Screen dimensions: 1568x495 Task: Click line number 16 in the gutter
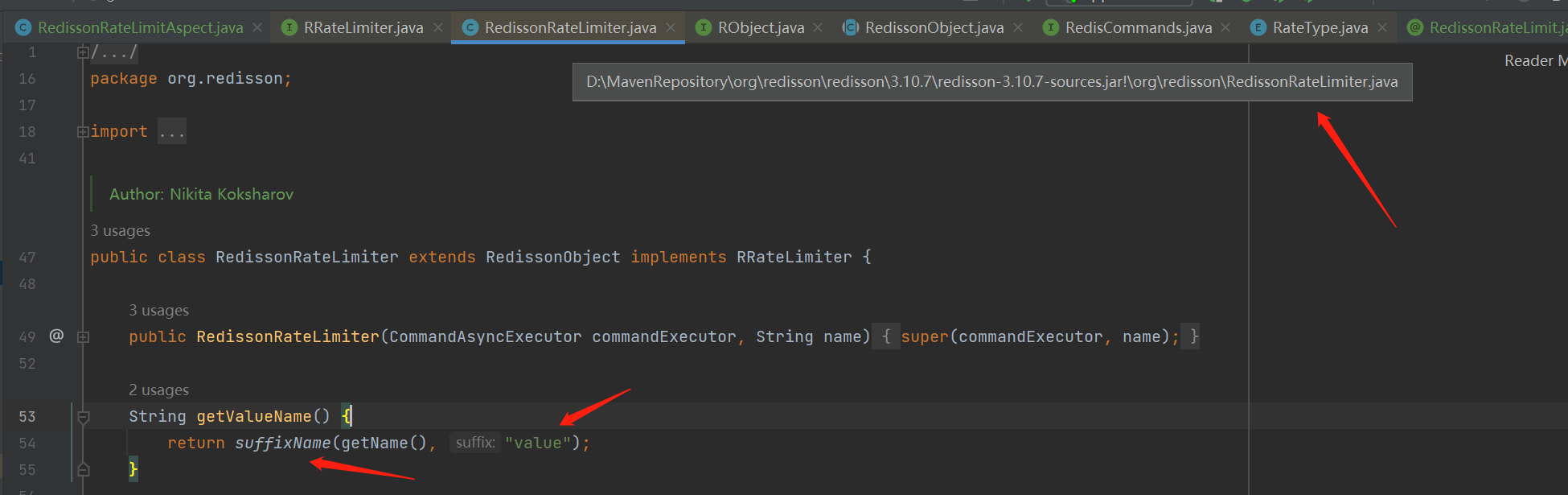coord(27,79)
